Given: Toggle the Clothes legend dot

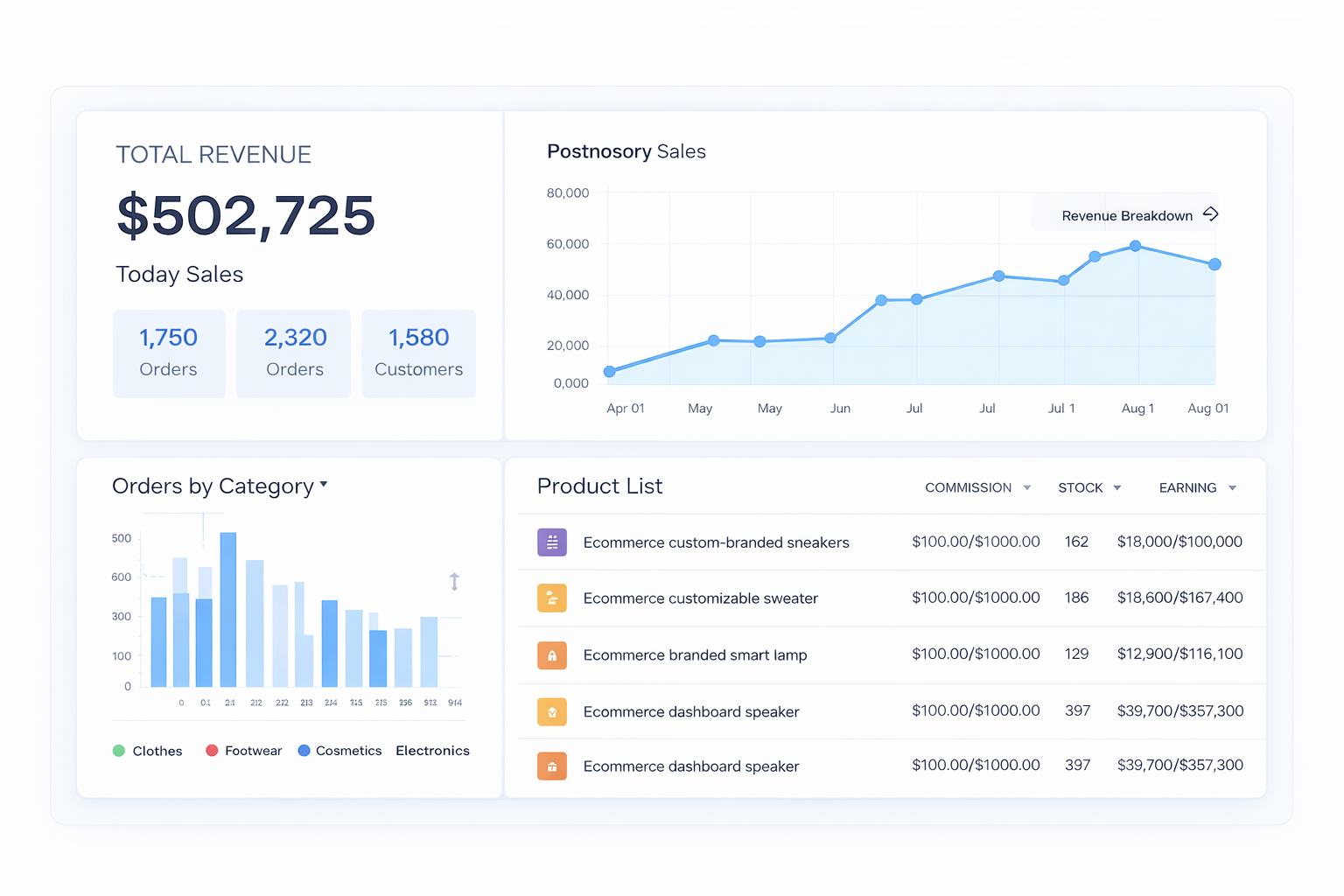Looking at the screenshot, I should (120, 751).
